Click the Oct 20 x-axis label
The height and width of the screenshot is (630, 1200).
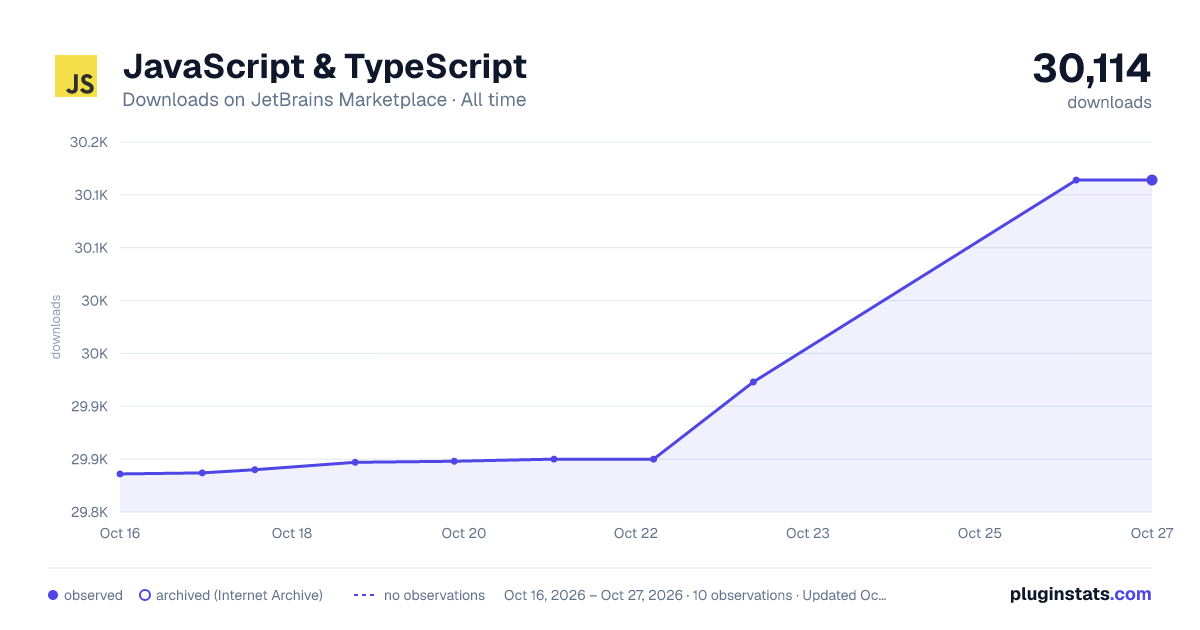(x=464, y=533)
